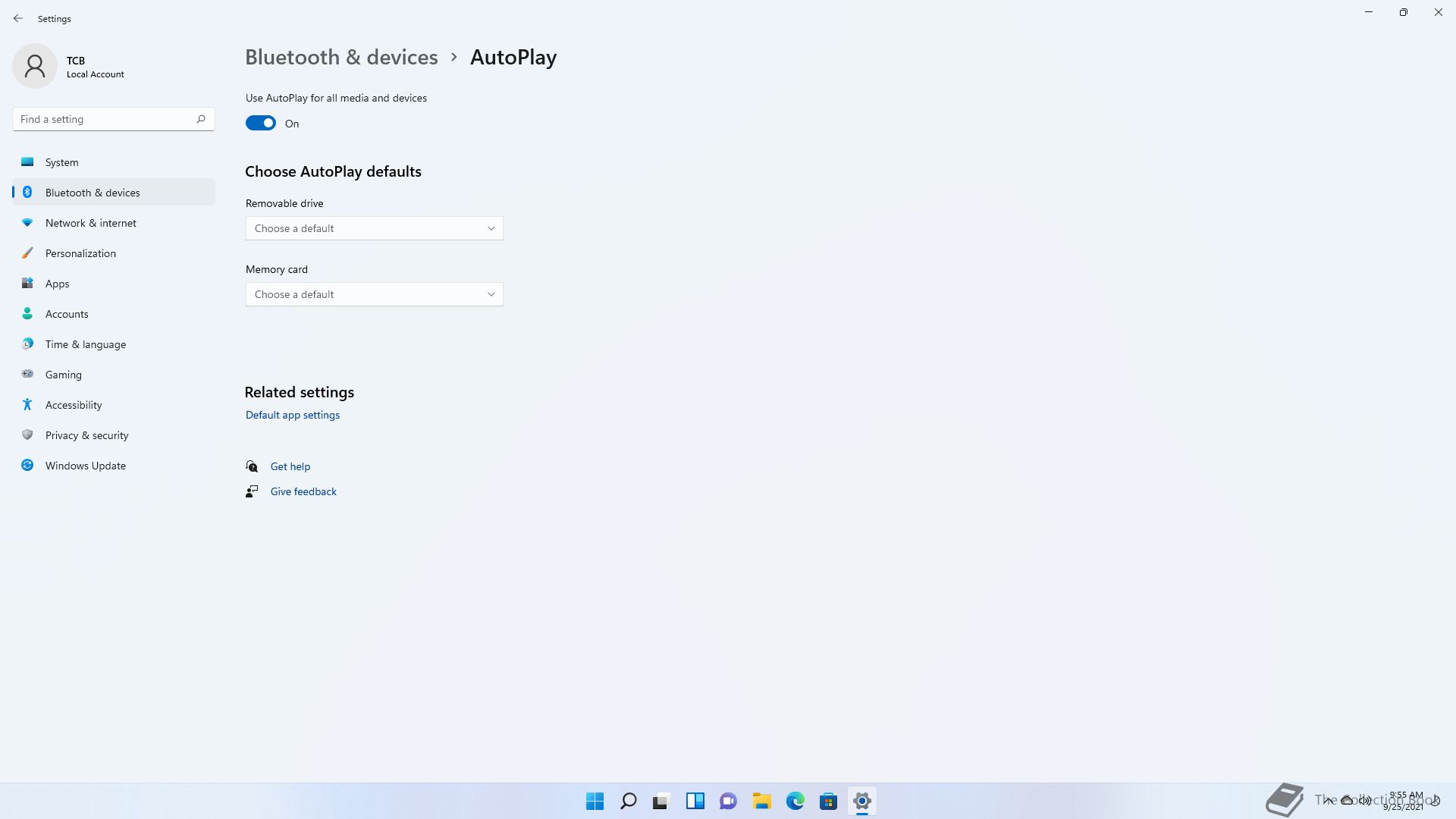The height and width of the screenshot is (819, 1456).
Task: Open Microsoft Store from the taskbar
Action: pos(828,801)
